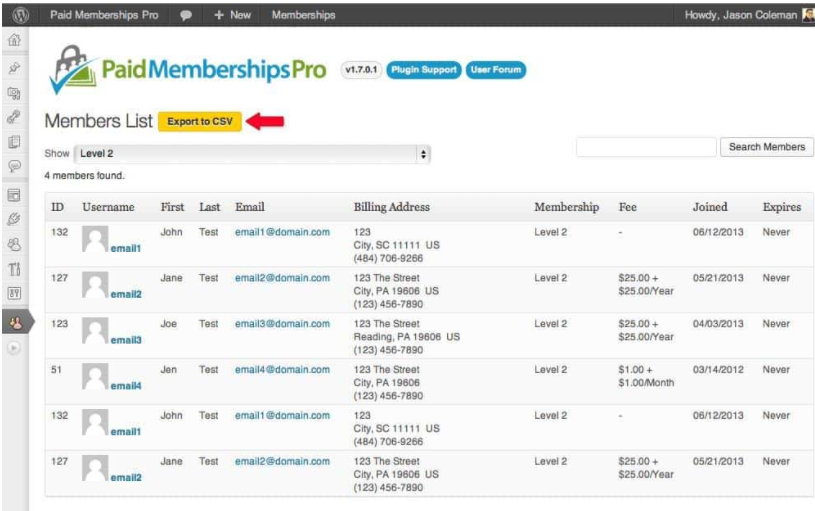Open the Links sidebar icon
The height and width of the screenshot is (511, 815).
tap(14, 117)
